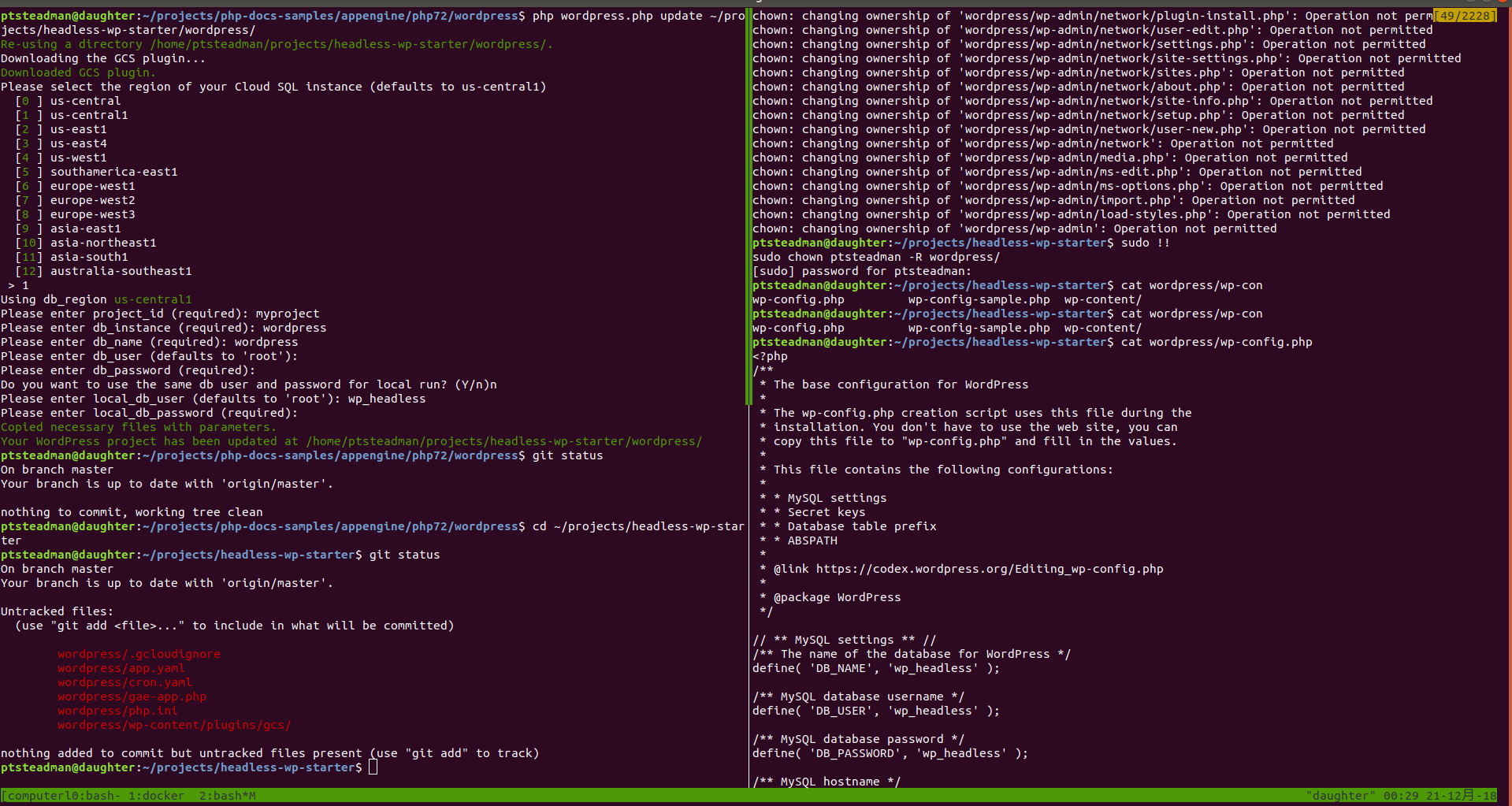Select region option [11] asia-south1

(x=72, y=257)
